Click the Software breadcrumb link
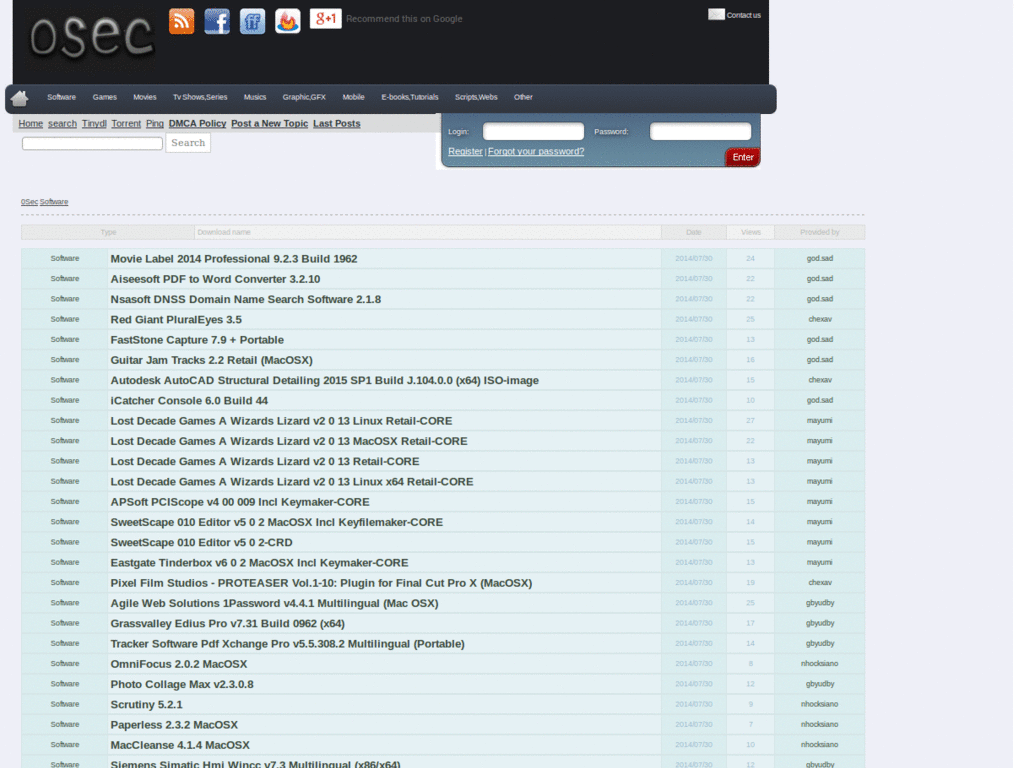Viewport: 1024px width, 768px height. [54, 202]
